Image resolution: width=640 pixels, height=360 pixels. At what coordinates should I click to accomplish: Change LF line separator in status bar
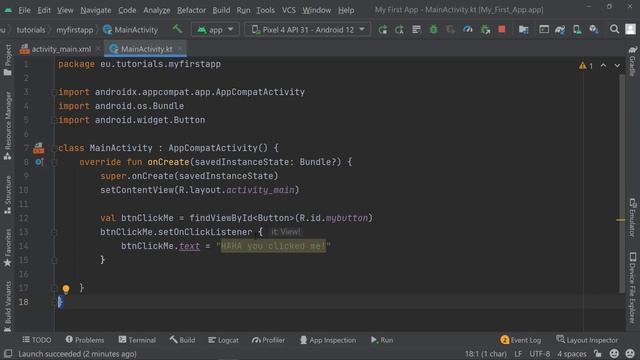pos(518,353)
